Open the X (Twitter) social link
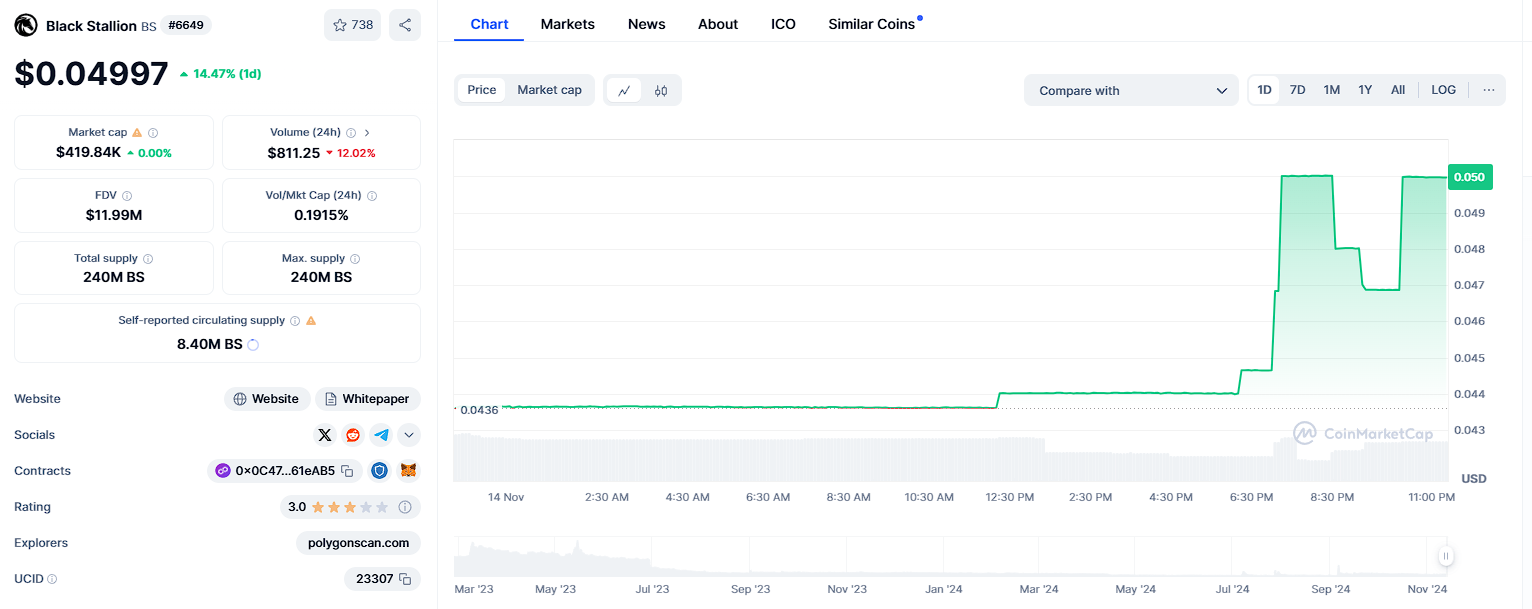Viewport: 1532px width, 609px height. [x=324, y=435]
